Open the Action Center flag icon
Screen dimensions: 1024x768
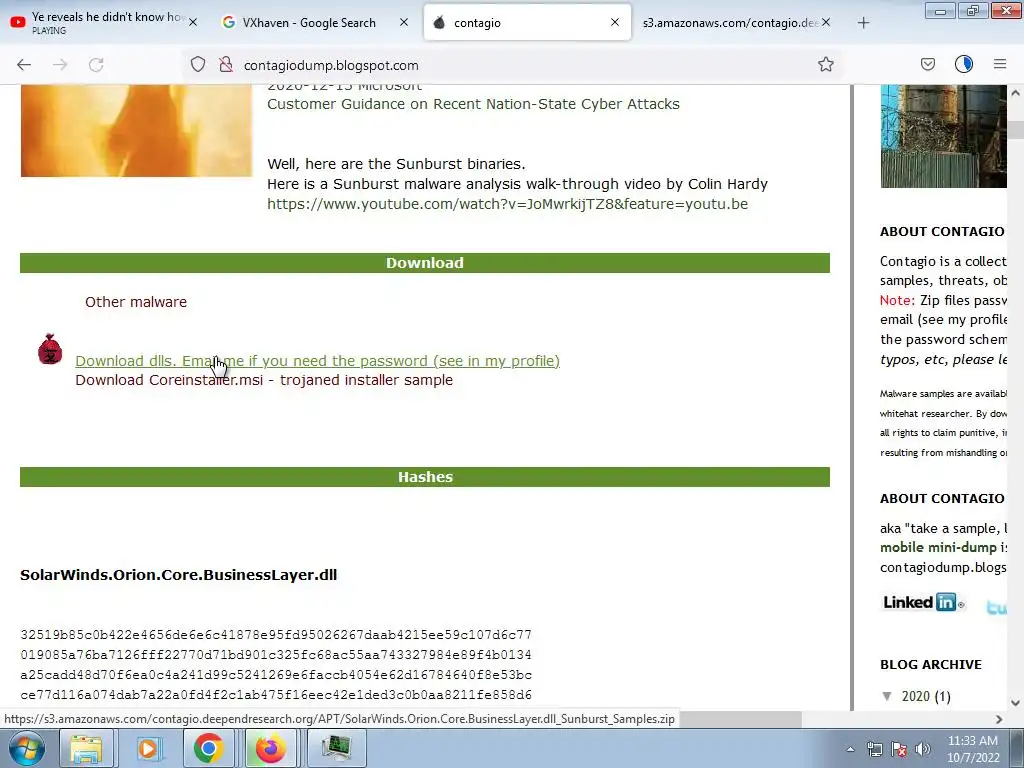click(x=899, y=750)
